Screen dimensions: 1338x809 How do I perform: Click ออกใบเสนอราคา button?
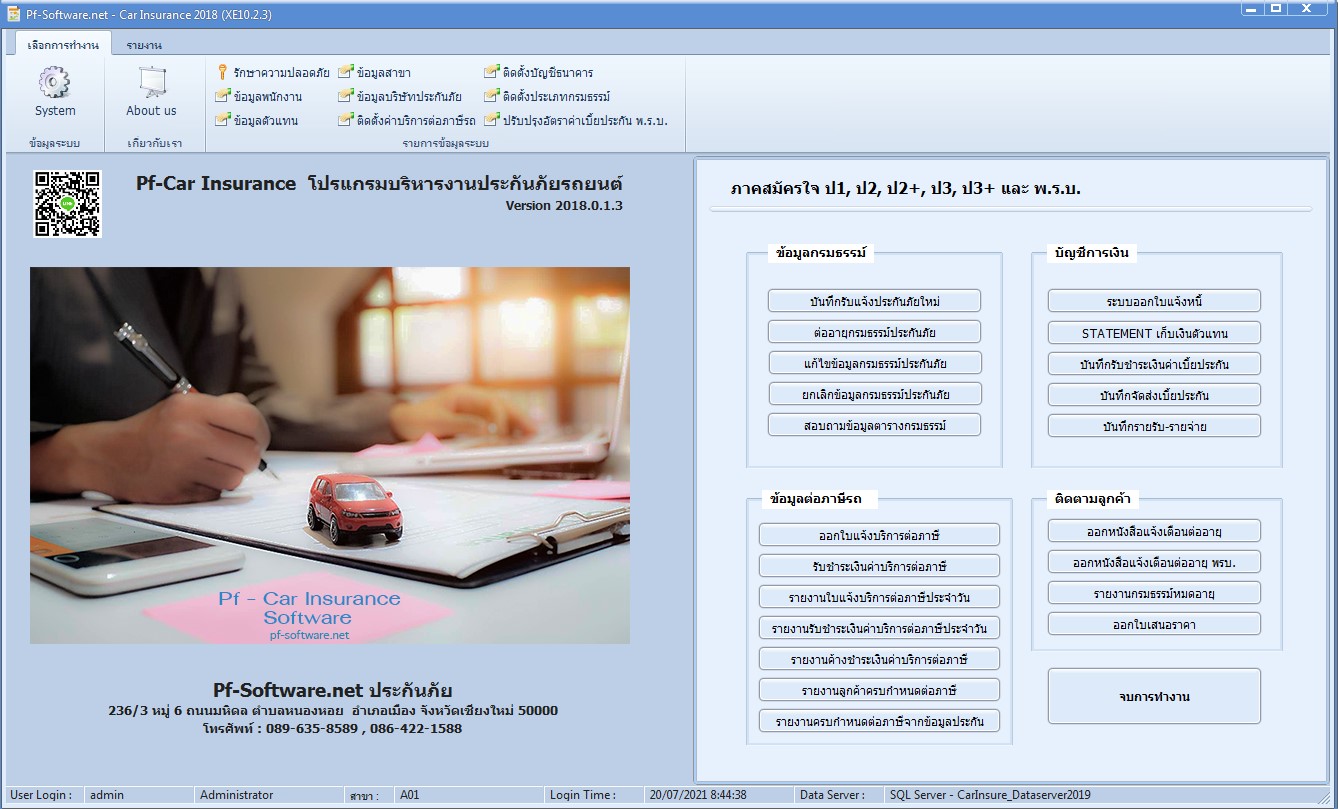click(x=1154, y=624)
